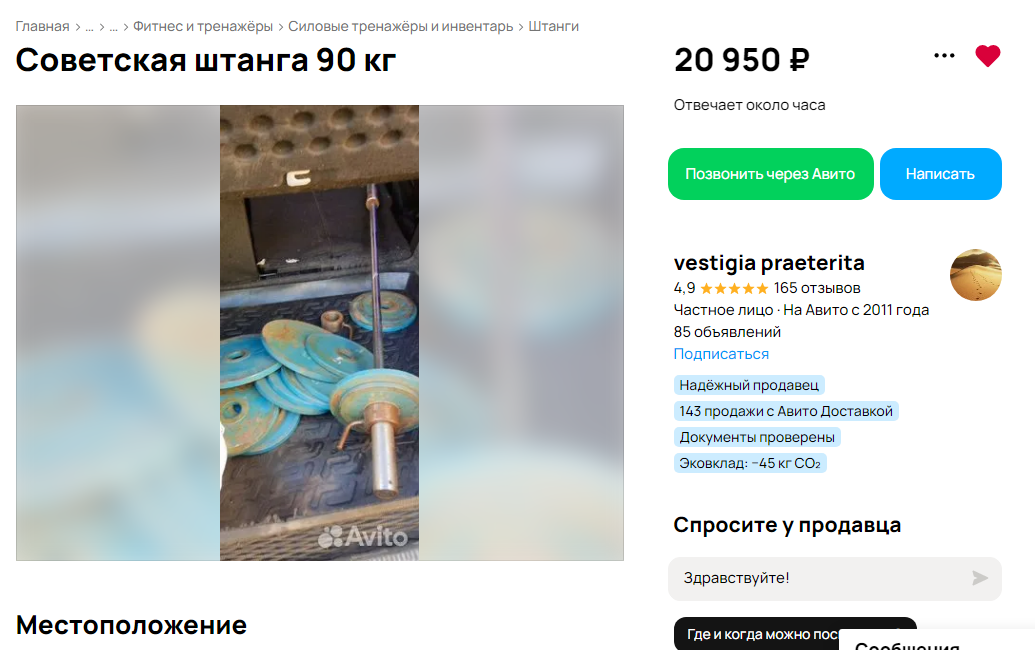The width and height of the screenshot is (1035, 650).
Task: Call seller via Позвонить через Авито
Action: point(770,174)
